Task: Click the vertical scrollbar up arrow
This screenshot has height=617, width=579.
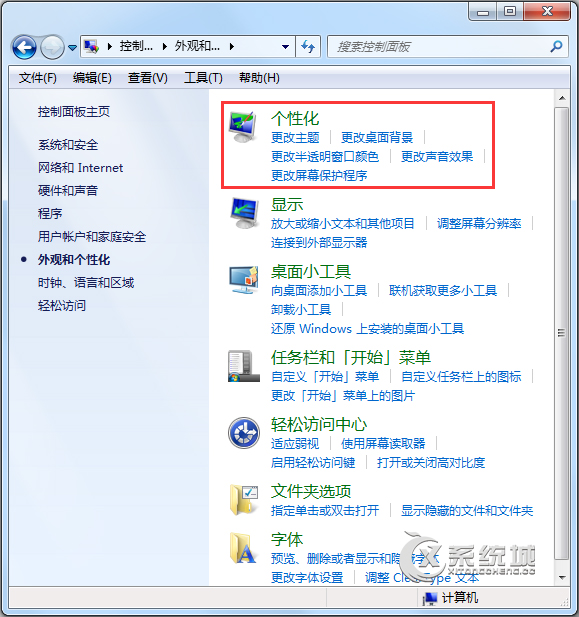Action: coord(562,98)
